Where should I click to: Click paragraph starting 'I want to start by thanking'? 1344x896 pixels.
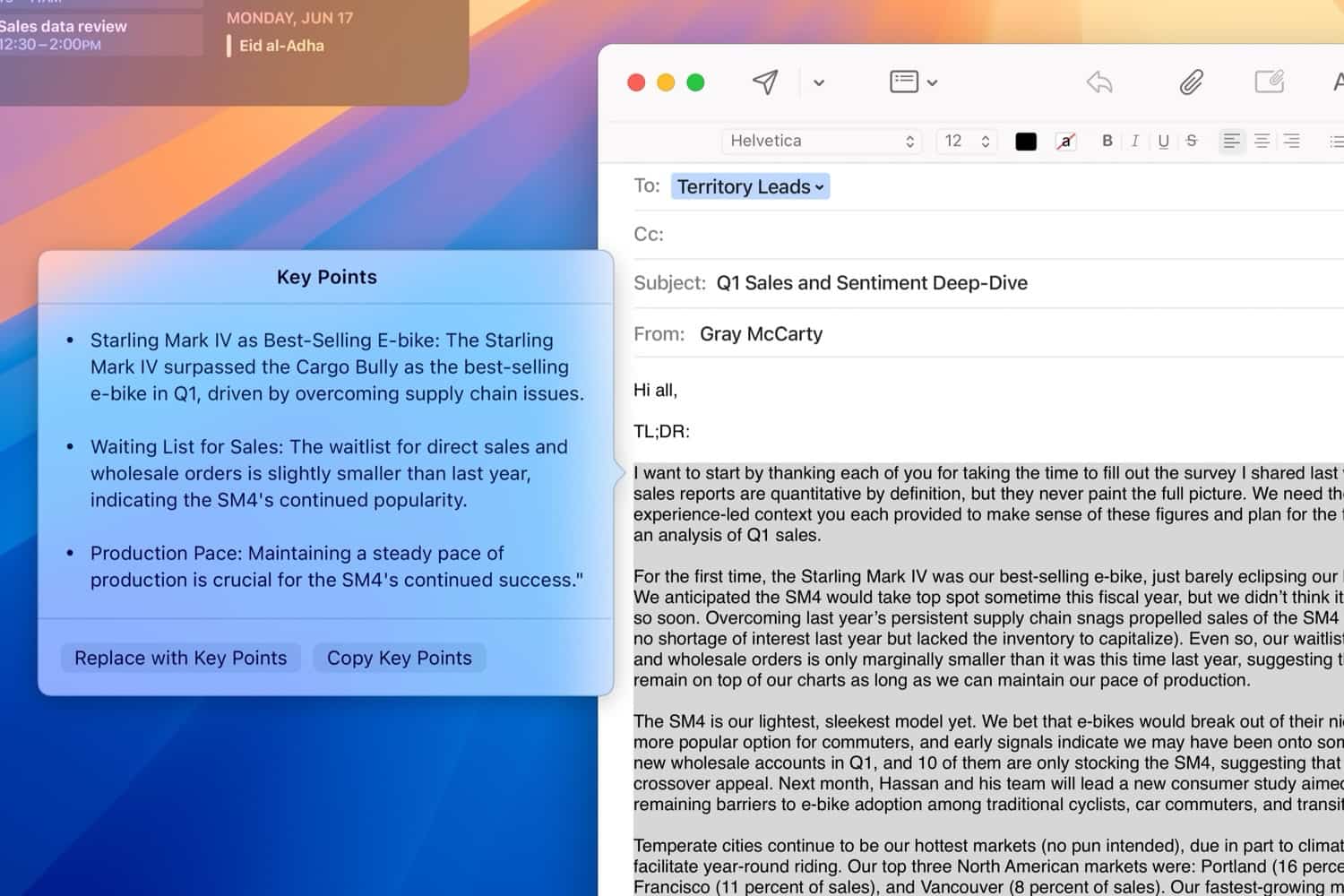point(988,504)
